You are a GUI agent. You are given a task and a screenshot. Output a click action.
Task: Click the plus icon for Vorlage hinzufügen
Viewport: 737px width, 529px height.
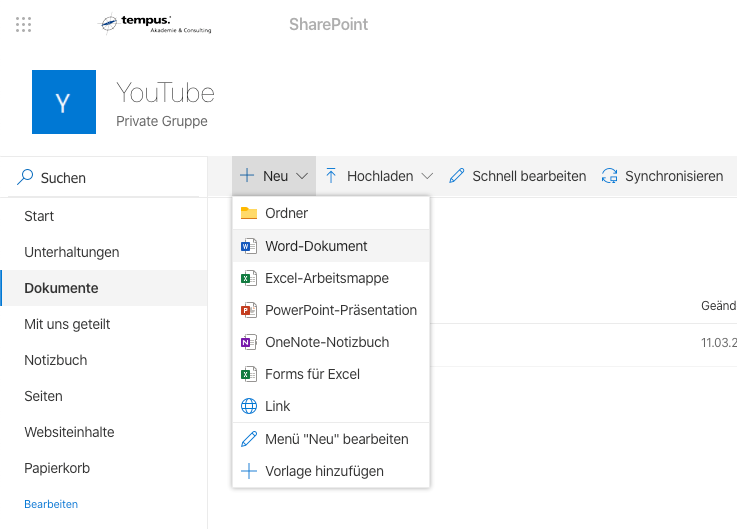[249, 471]
